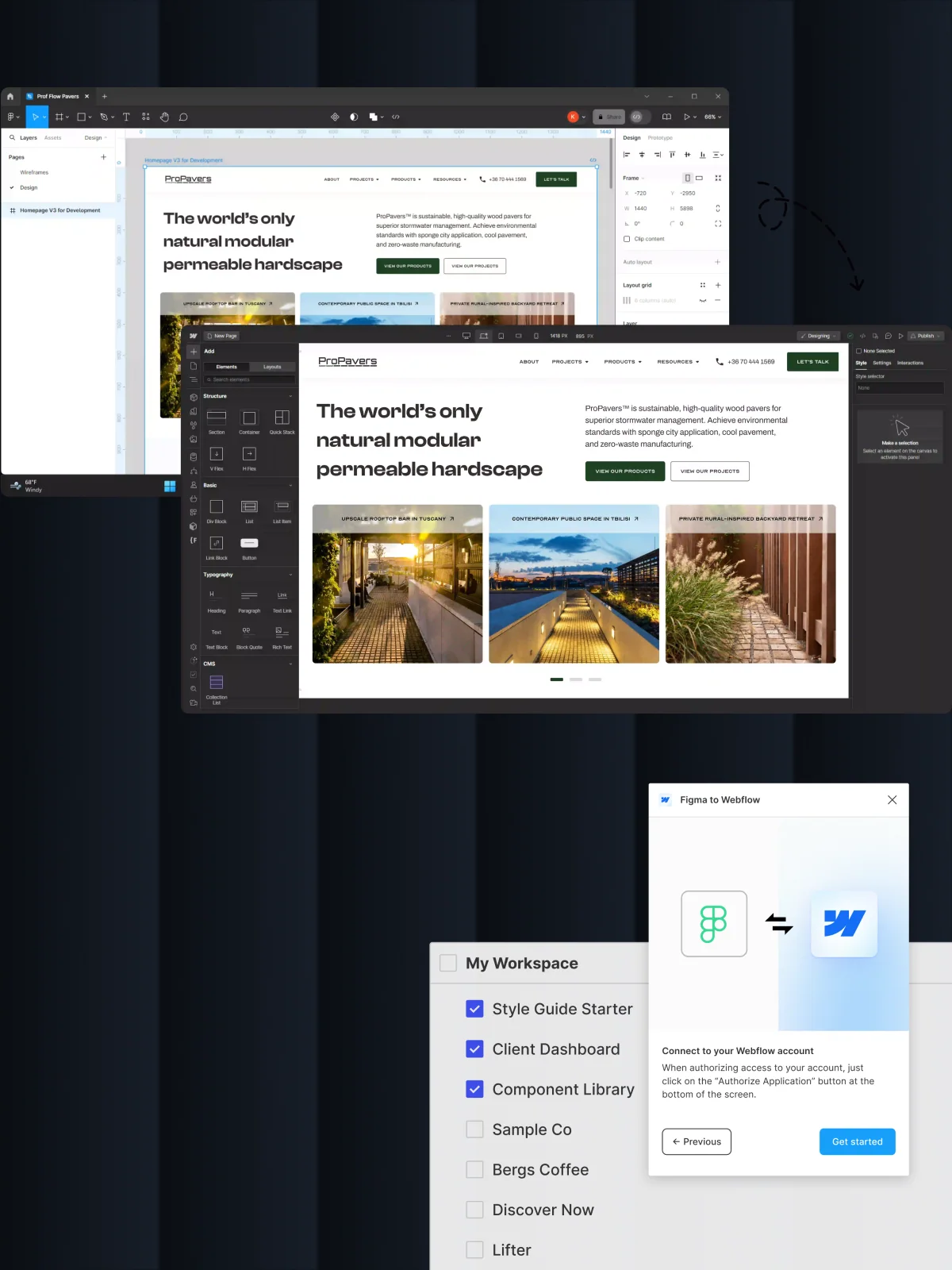Open the Interactions tab in Webflow
952x1270 pixels.
point(910,363)
